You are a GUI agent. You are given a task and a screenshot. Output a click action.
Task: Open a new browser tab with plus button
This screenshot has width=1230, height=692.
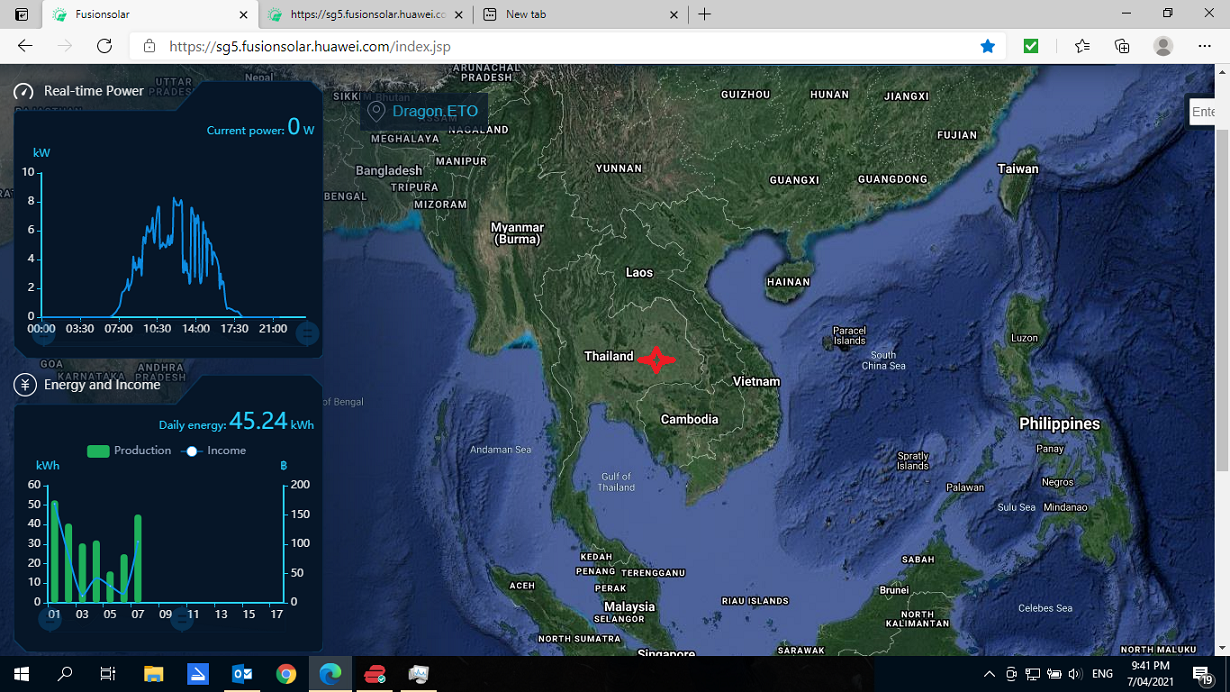(x=705, y=15)
